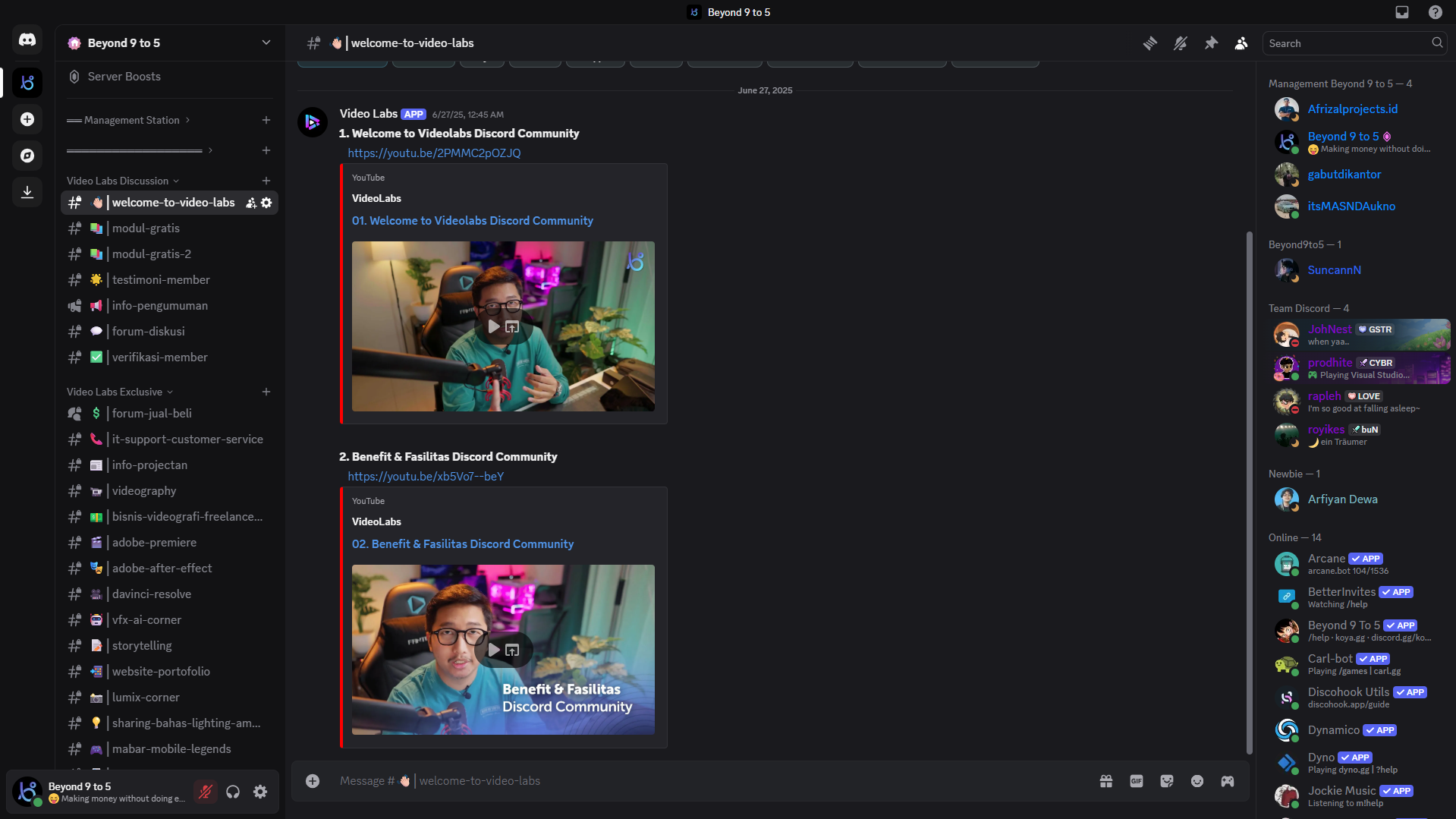Open '01. Welcome to Videolabs Discord Community' title link

472,221
